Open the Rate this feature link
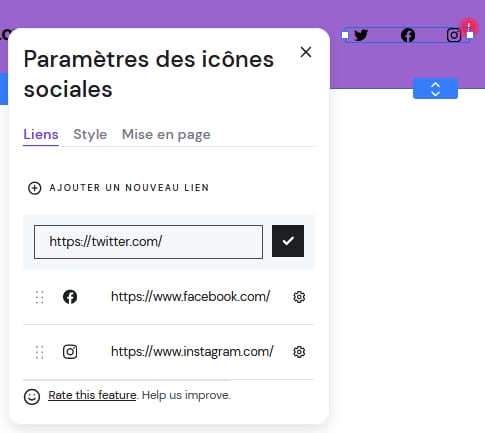 click(x=92, y=395)
